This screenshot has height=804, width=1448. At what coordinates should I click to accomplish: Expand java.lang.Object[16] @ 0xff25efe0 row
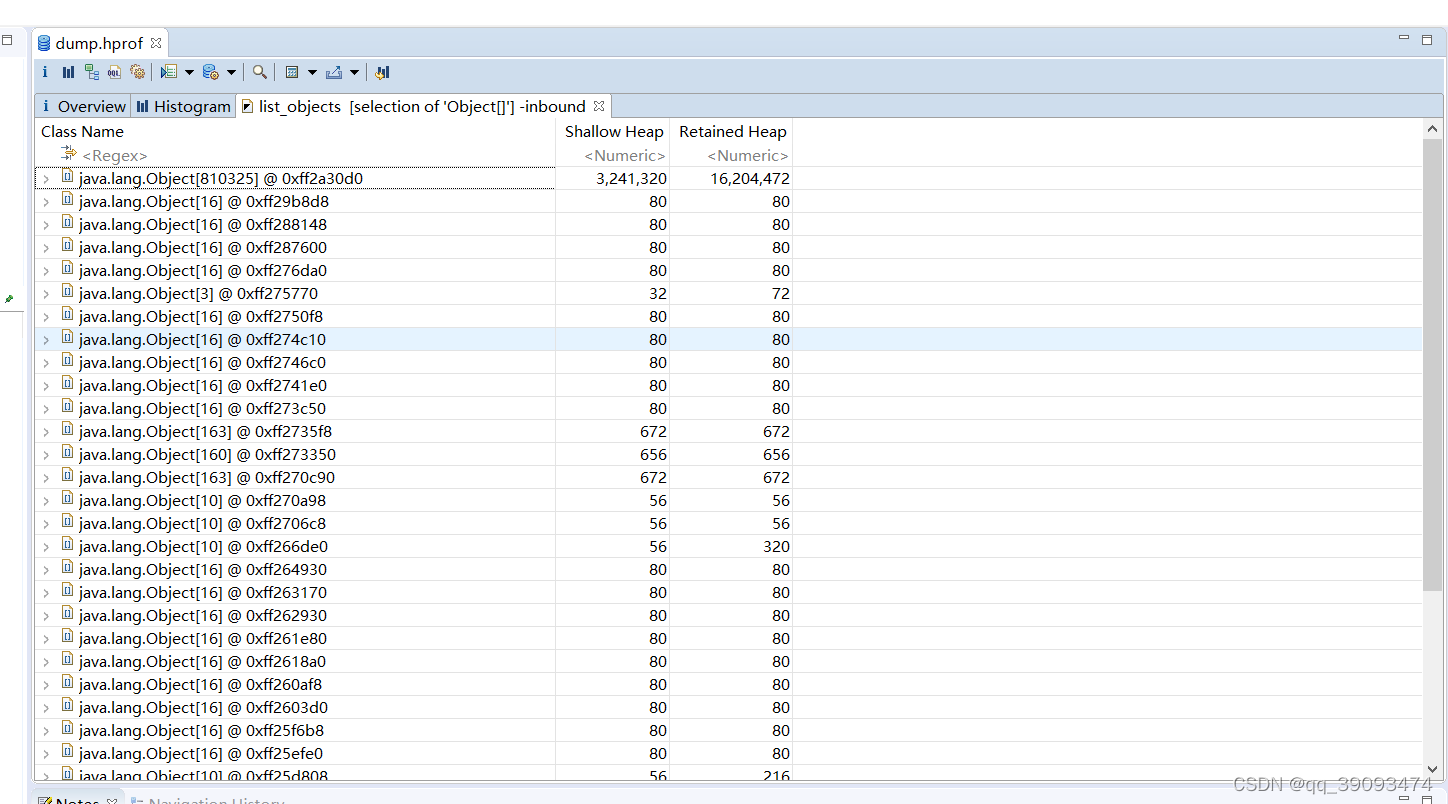click(x=46, y=754)
